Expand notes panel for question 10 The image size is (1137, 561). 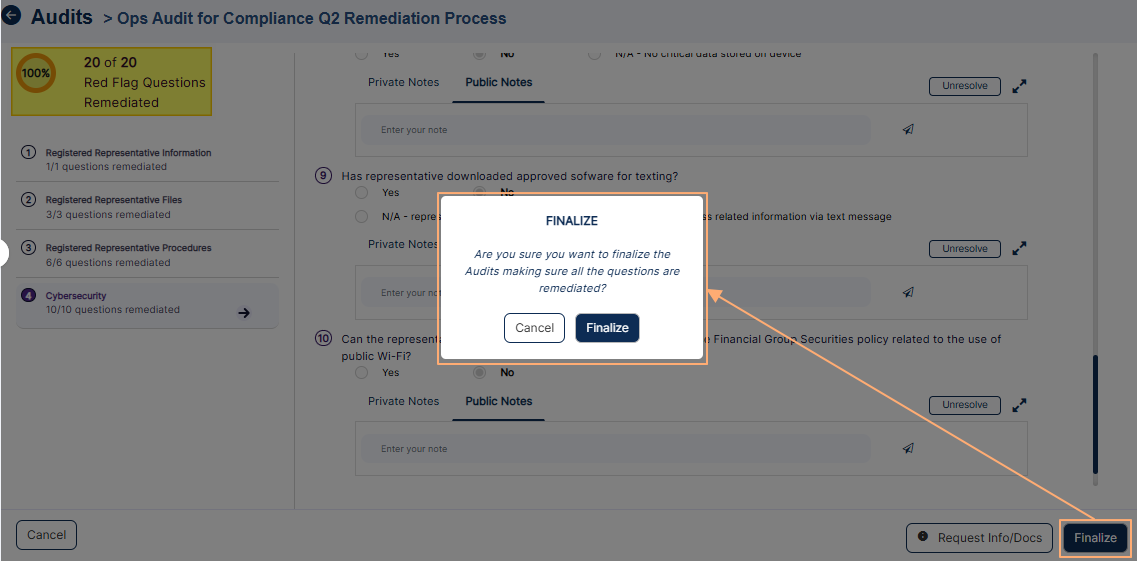pyautogui.click(x=1019, y=405)
